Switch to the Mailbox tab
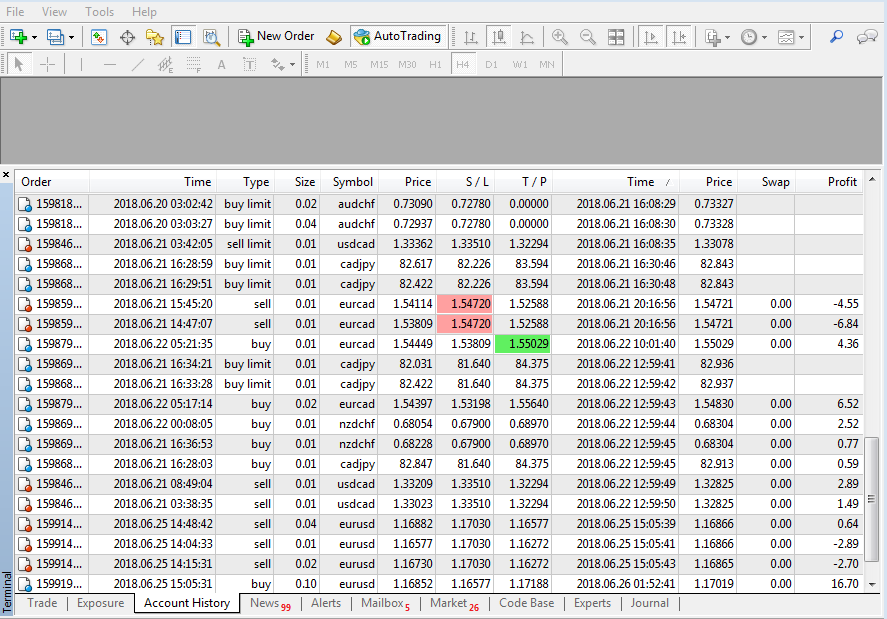Screen dimensions: 887x619 [385, 603]
